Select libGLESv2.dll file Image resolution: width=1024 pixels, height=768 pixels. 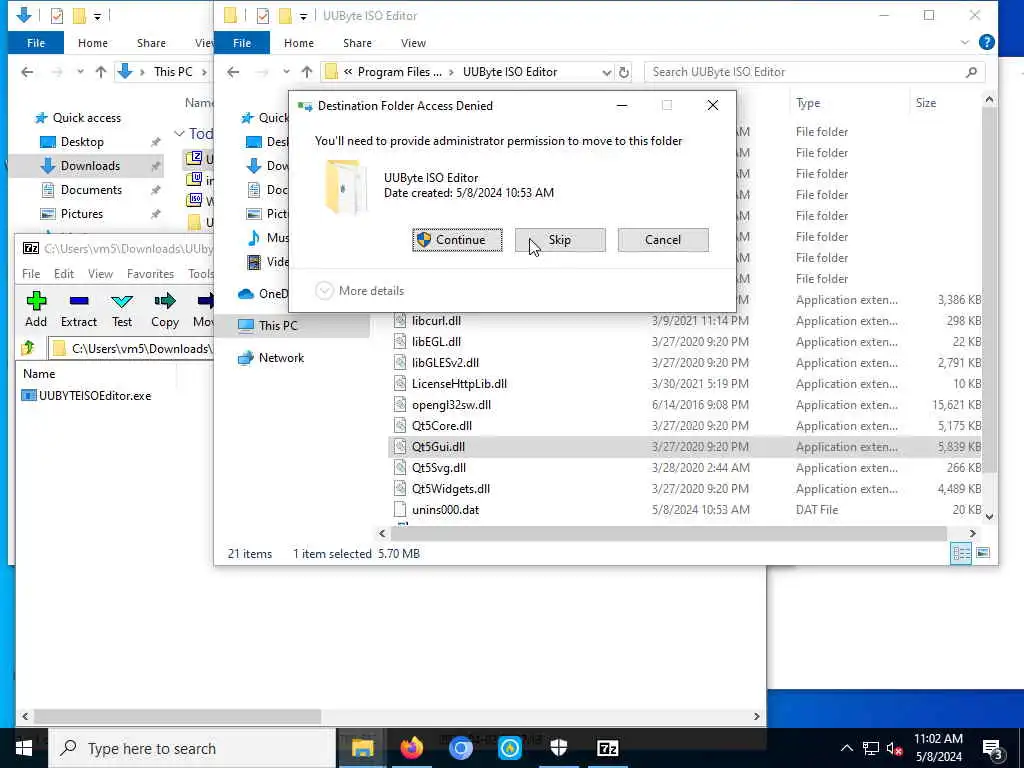445,362
